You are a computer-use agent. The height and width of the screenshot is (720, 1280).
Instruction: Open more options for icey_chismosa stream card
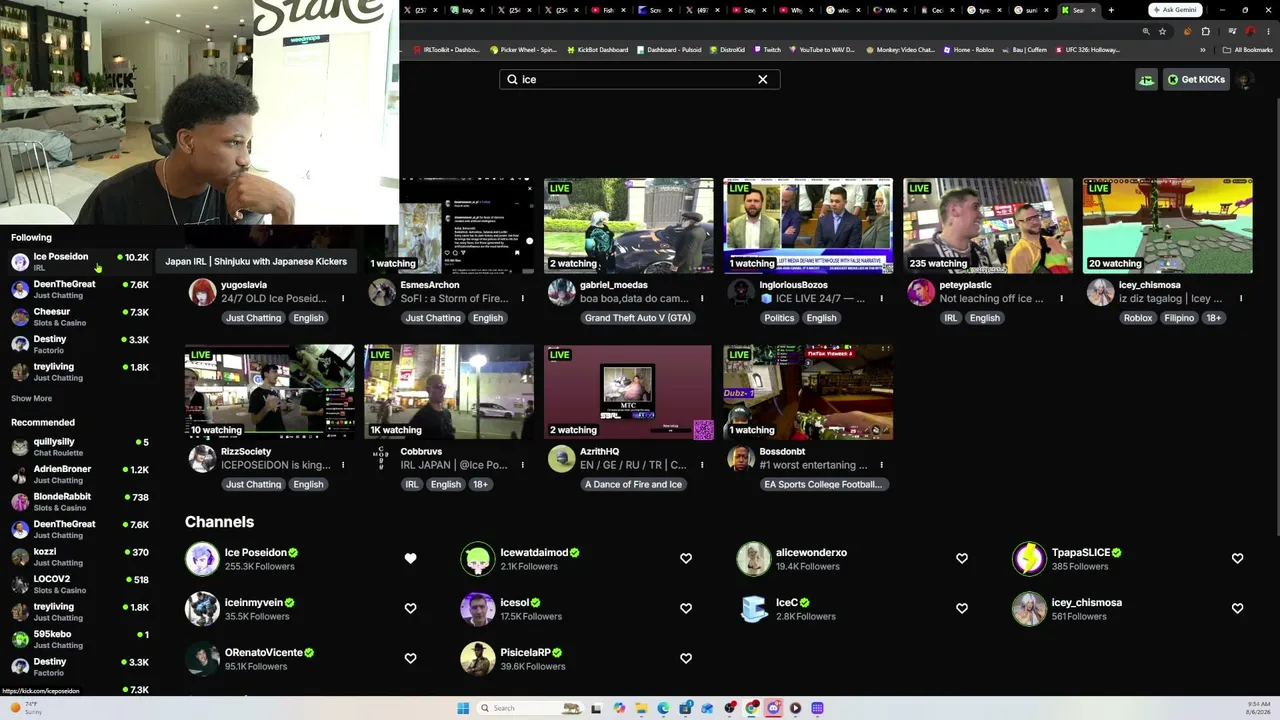click(1241, 298)
